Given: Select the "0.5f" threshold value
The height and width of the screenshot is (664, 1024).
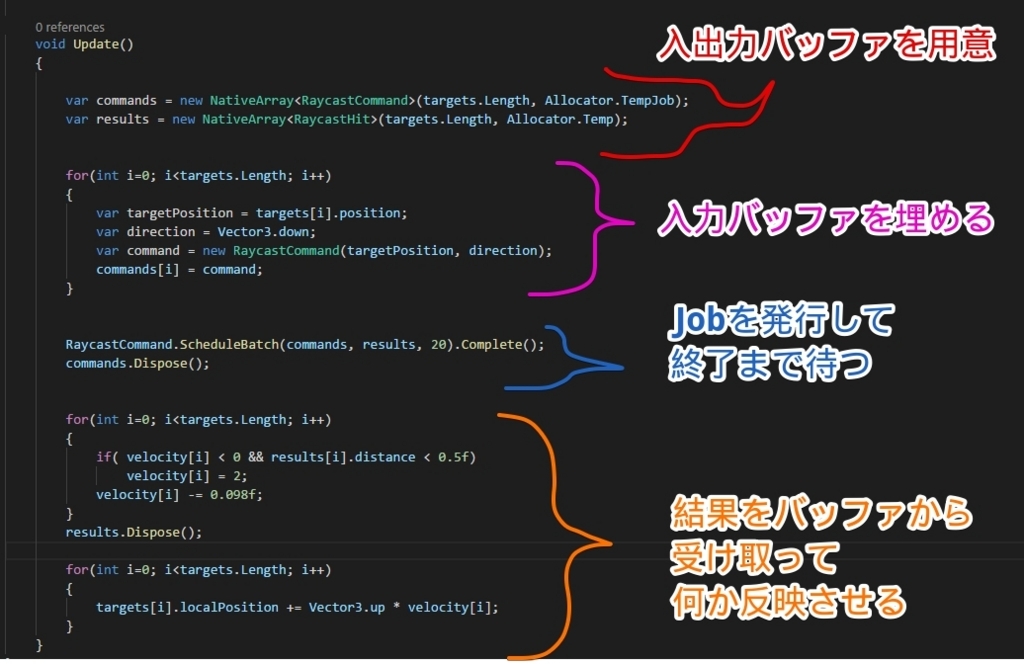Looking at the screenshot, I should [x=453, y=457].
